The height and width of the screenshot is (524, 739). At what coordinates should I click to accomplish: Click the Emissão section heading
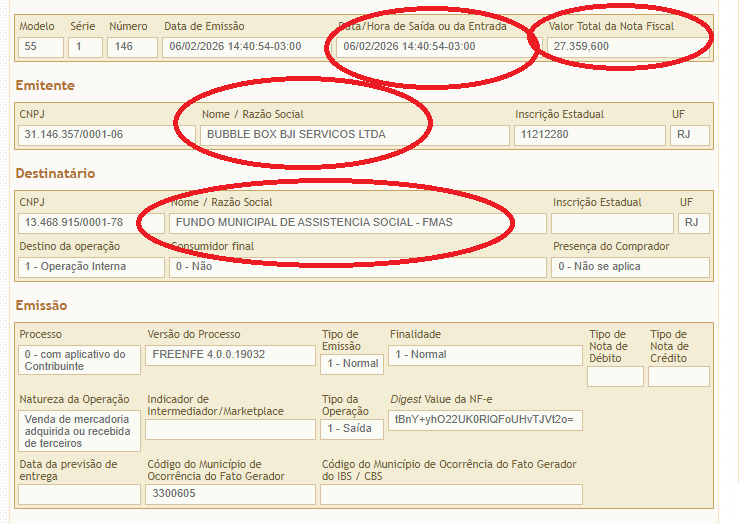[x=41, y=306]
